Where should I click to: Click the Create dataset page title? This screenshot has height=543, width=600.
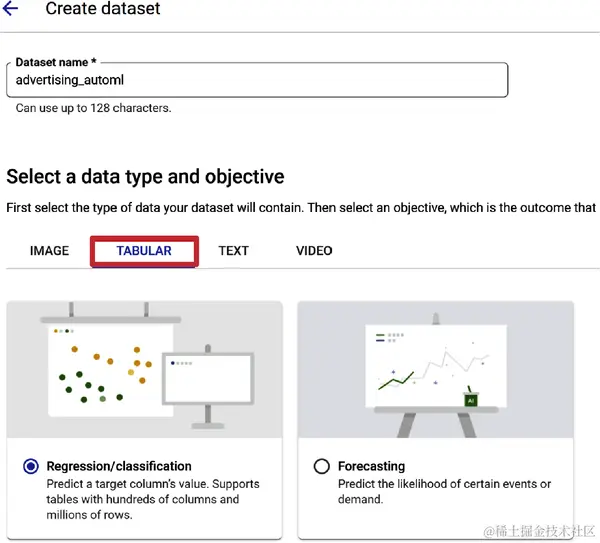click(x=103, y=9)
